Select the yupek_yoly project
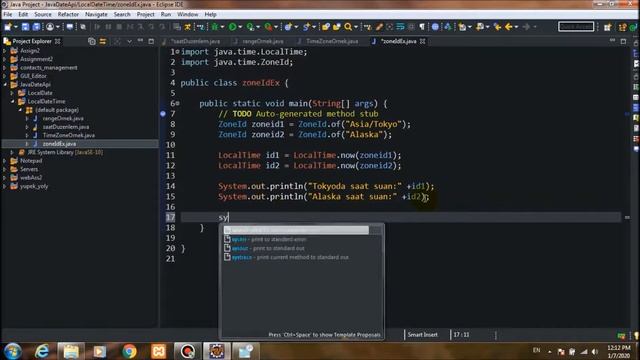Image resolution: width=640 pixels, height=360 pixels. [x=34, y=186]
